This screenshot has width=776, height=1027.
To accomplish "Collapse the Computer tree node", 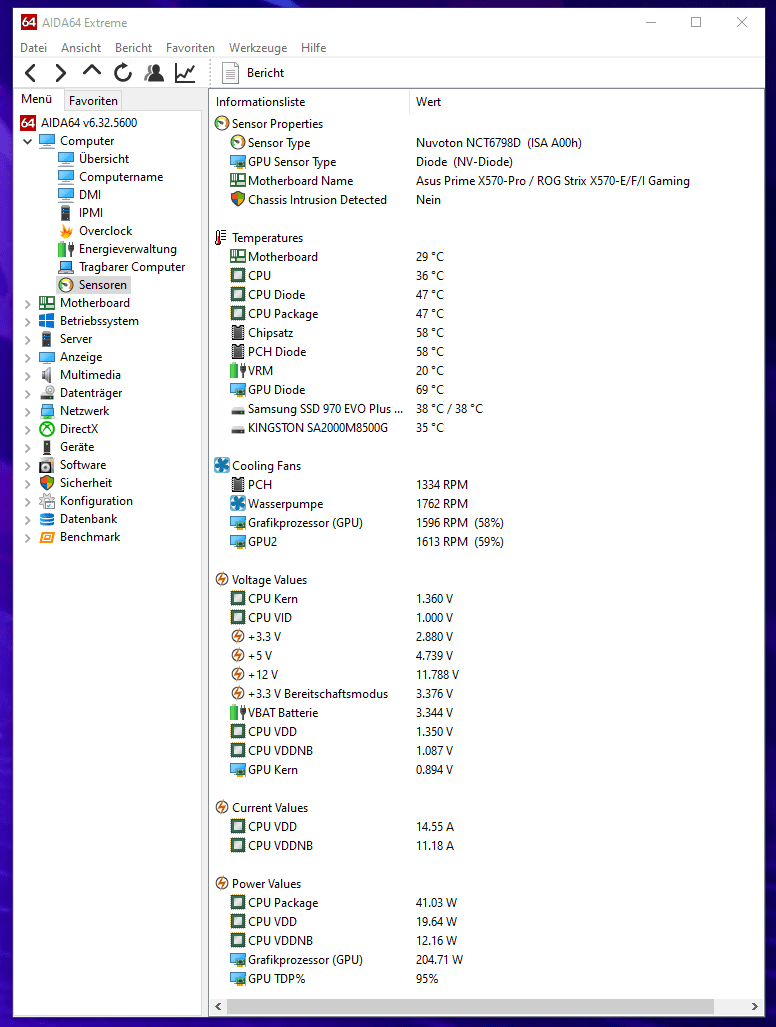I will [x=28, y=141].
